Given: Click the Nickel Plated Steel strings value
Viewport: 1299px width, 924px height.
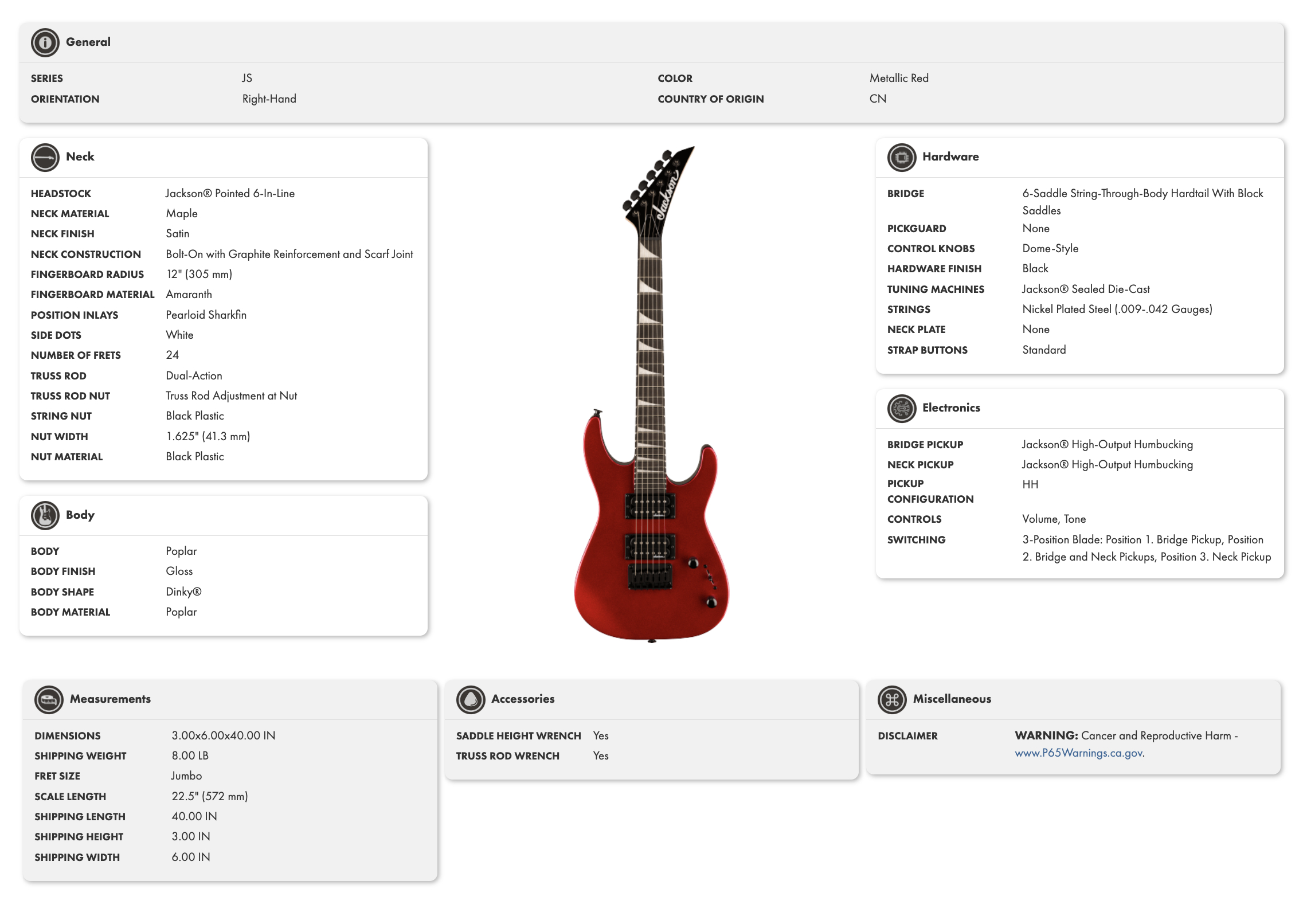Looking at the screenshot, I should 1117,309.
